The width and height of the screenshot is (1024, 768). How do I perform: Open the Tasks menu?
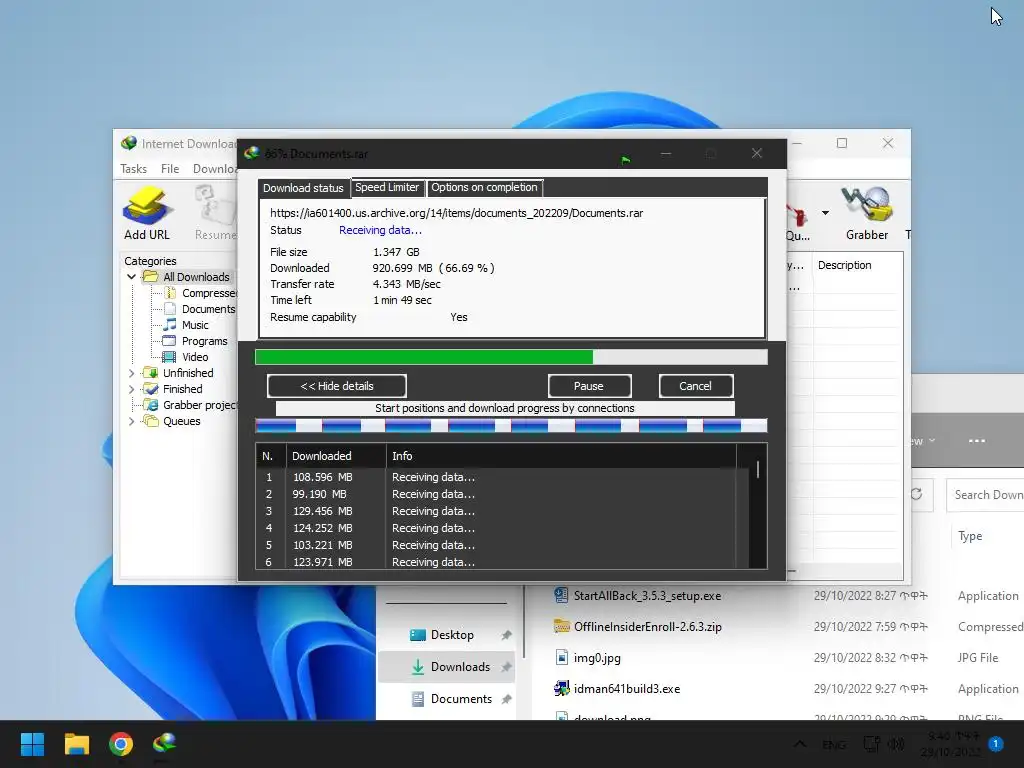tap(133, 168)
